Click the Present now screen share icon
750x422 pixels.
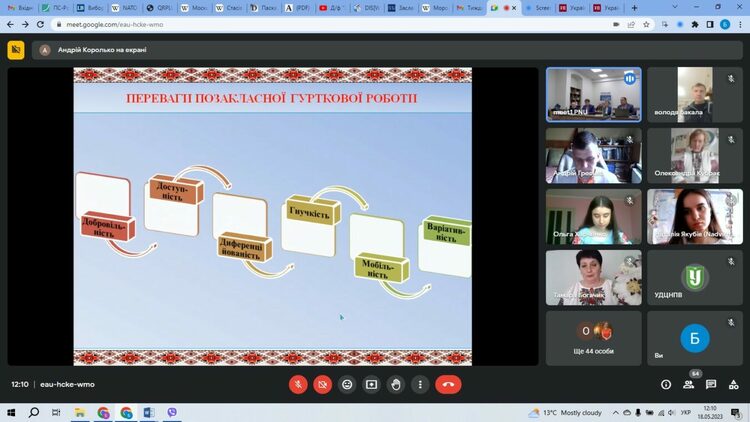tap(372, 384)
